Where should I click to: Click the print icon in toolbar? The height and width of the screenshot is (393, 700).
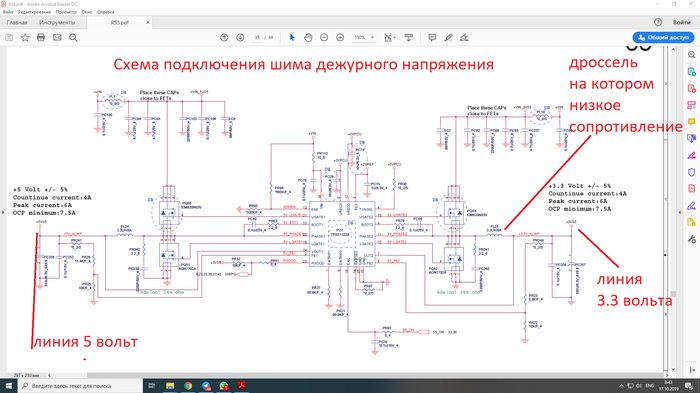tap(41, 38)
